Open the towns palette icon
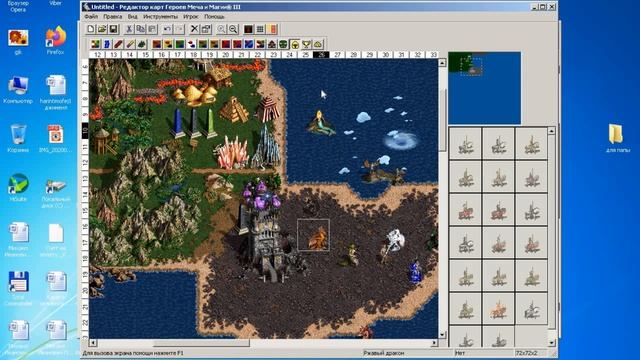Image resolution: width=640 pixels, height=360 pixels. pyautogui.click(x=271, y=44)
